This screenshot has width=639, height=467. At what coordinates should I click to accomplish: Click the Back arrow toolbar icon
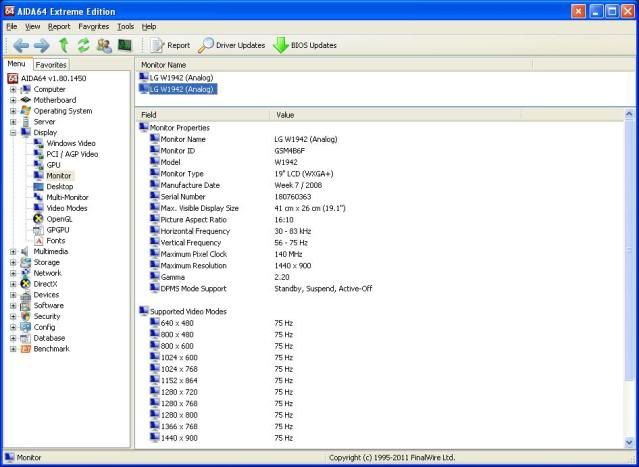tap(20, 45)
